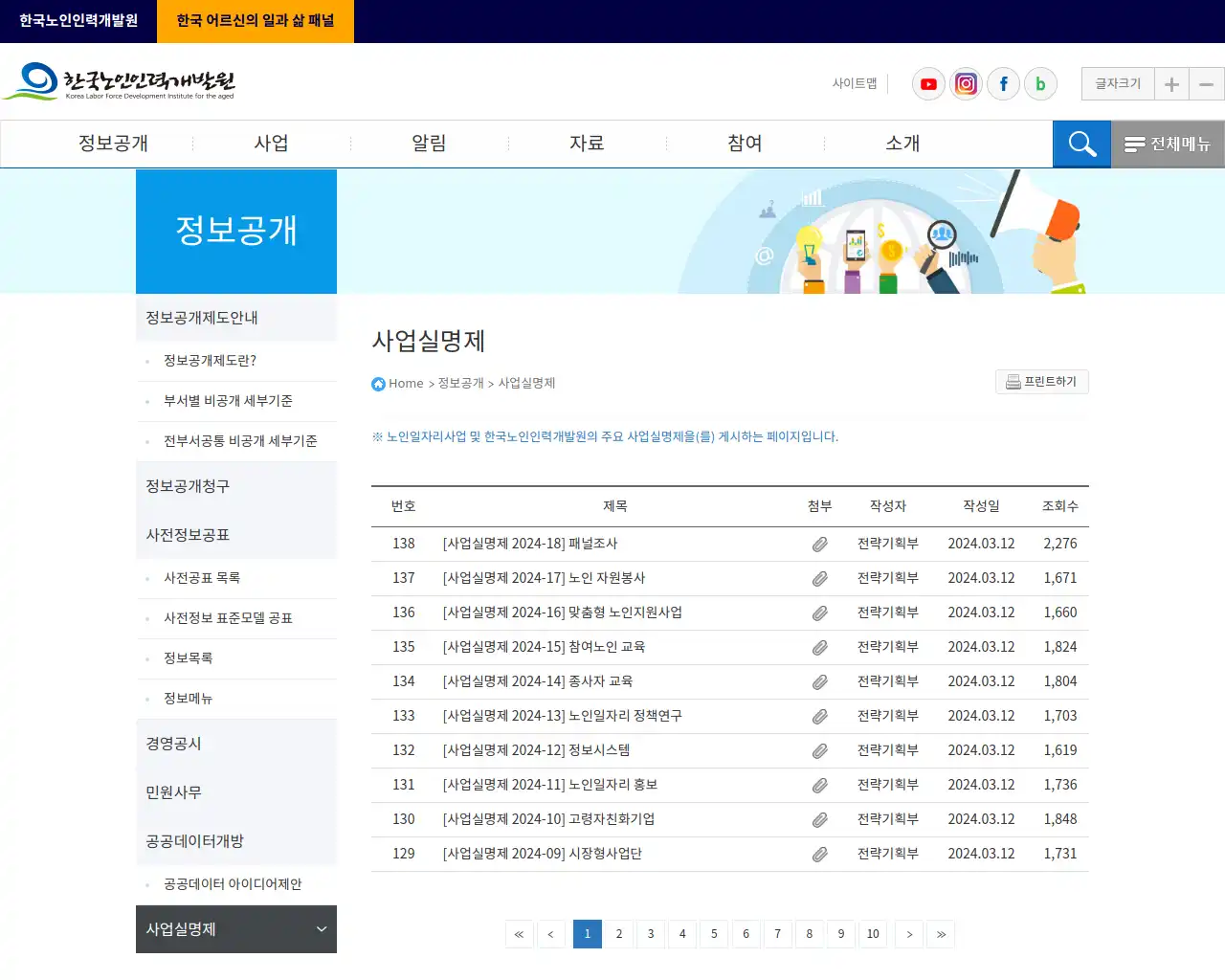Go to page 10 of the list
This screenshot has height=980, width=1225.
click(x=873, y=934)
